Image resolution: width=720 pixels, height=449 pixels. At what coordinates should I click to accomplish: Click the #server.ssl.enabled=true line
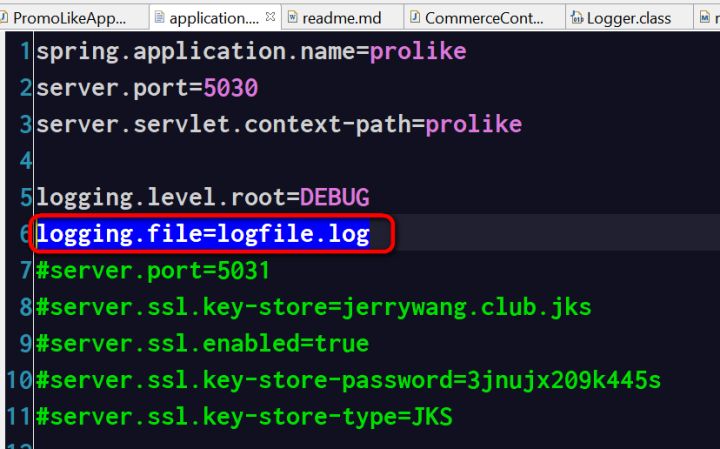pos(202,343)
